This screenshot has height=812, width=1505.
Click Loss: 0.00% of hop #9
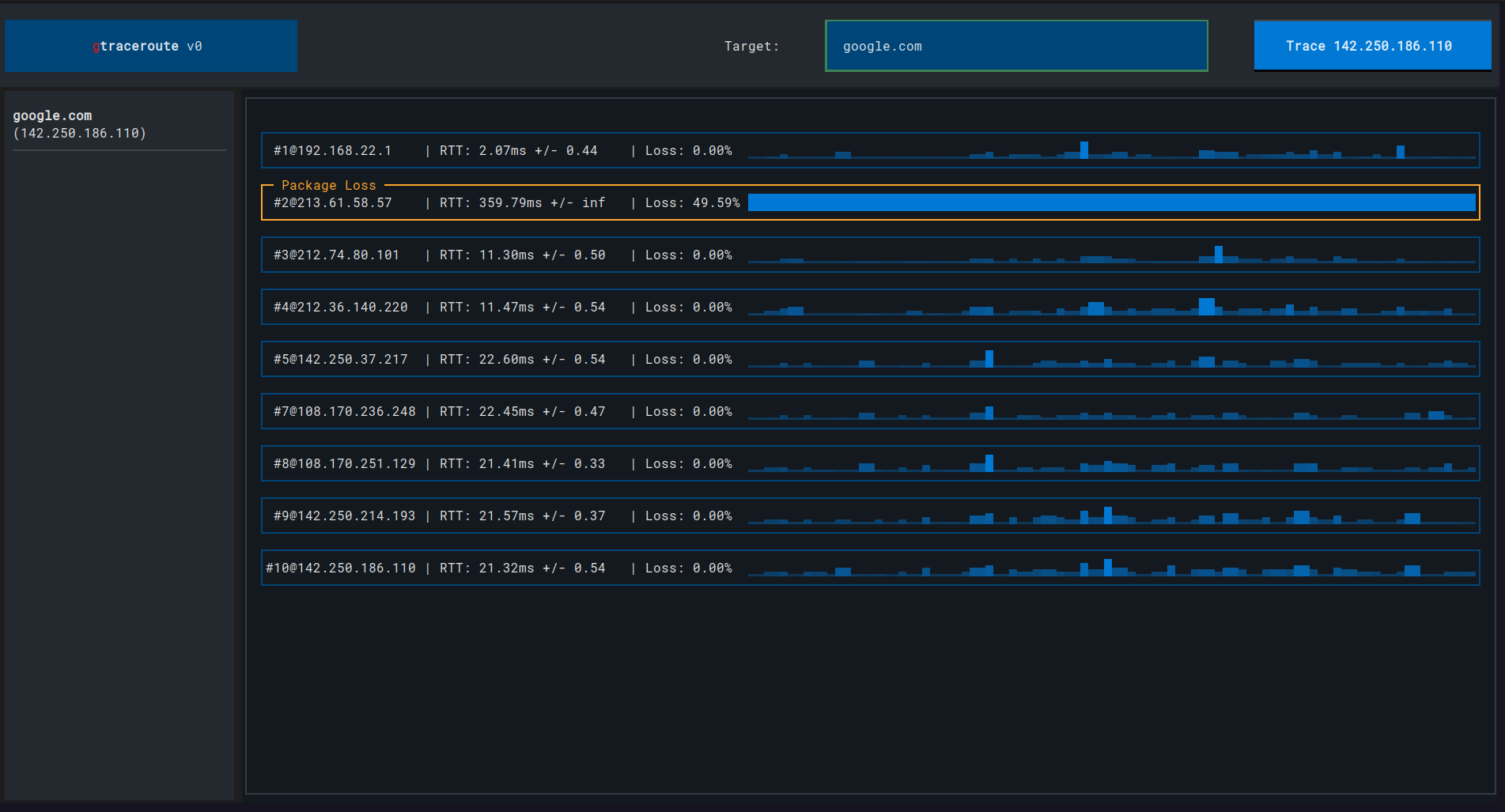pos(689,516)
